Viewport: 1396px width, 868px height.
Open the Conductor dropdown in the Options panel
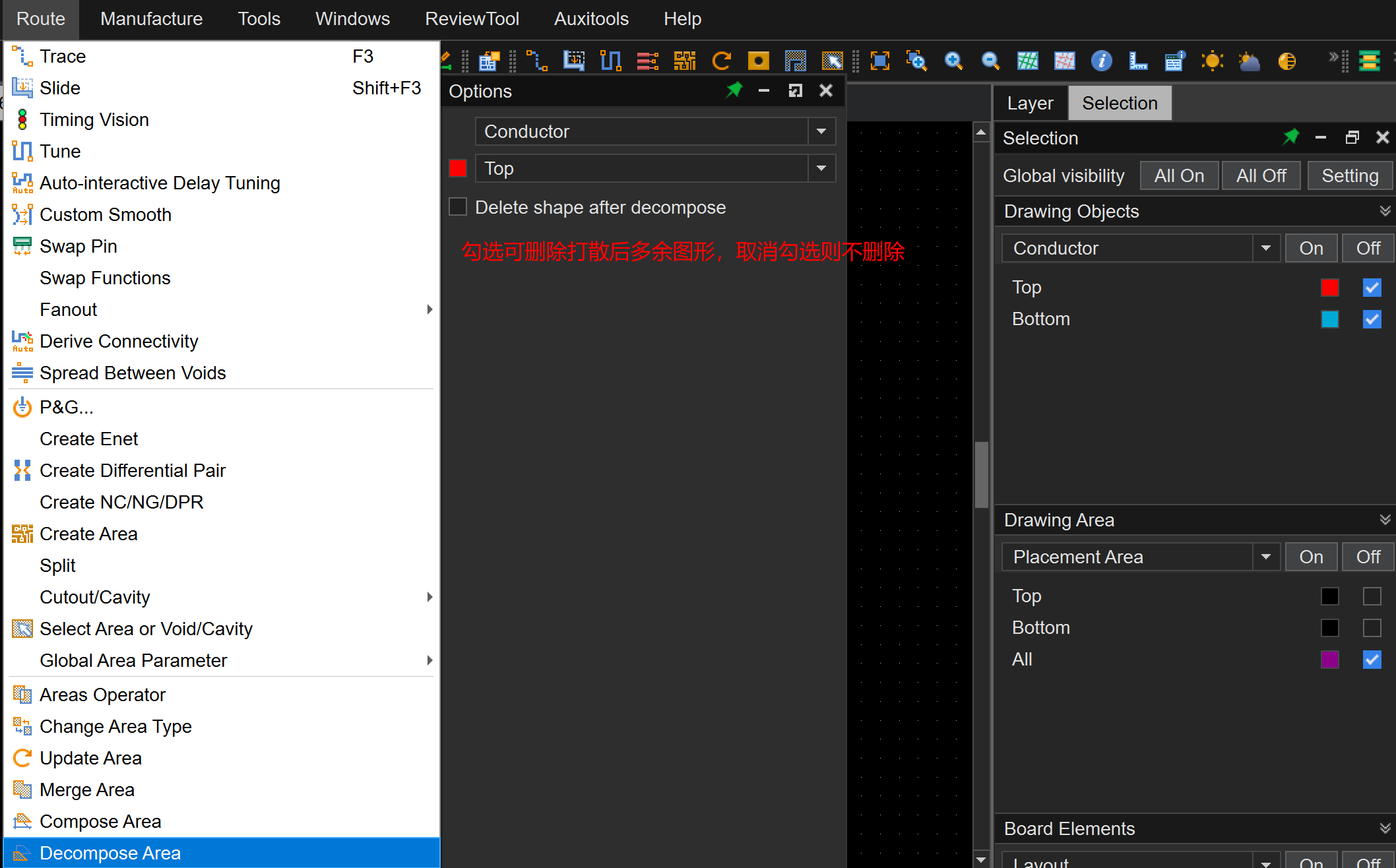tap(821, 131)
